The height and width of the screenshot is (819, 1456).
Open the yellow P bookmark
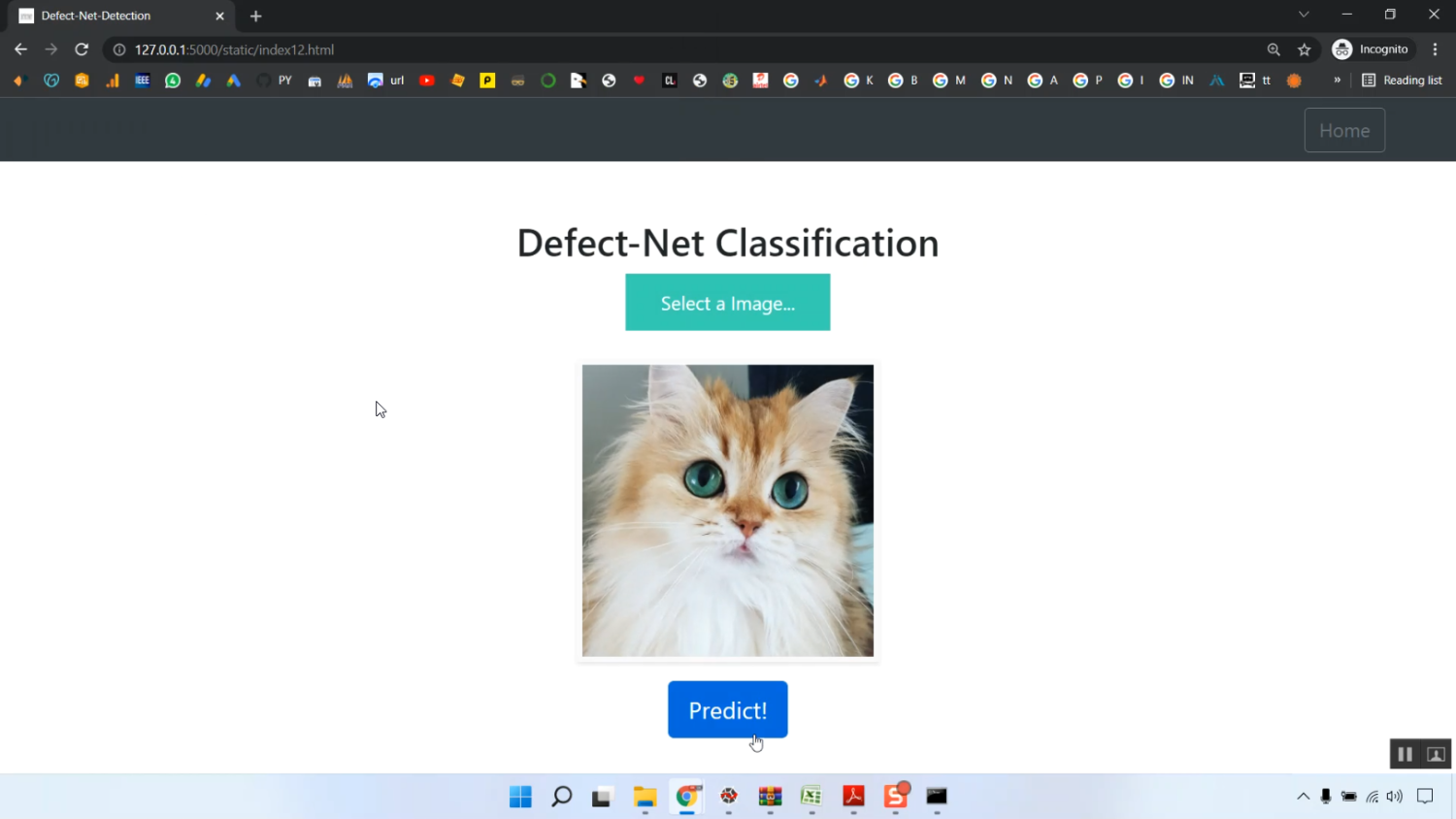[488, 81]
